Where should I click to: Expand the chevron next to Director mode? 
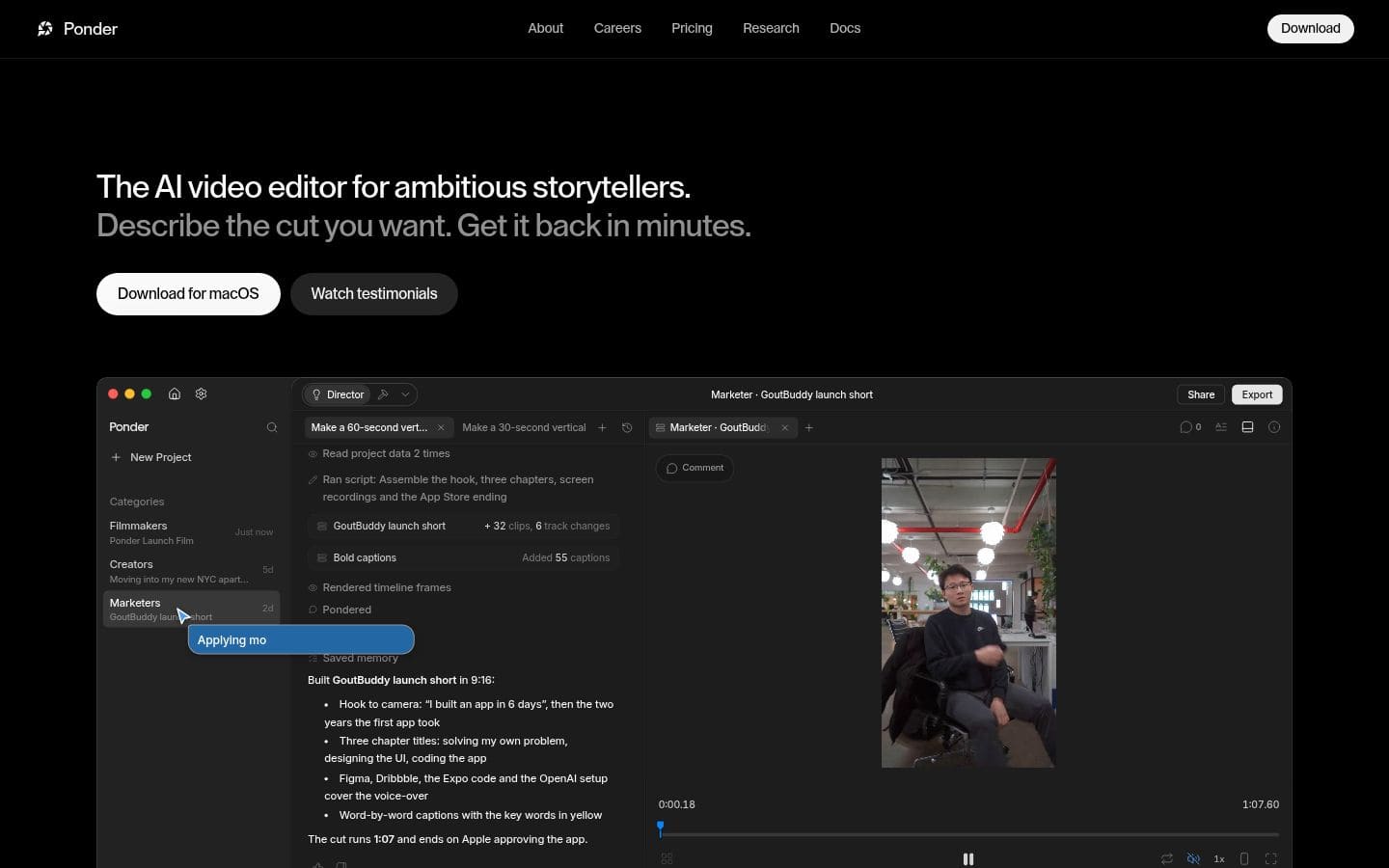click(x=406, y=394)
